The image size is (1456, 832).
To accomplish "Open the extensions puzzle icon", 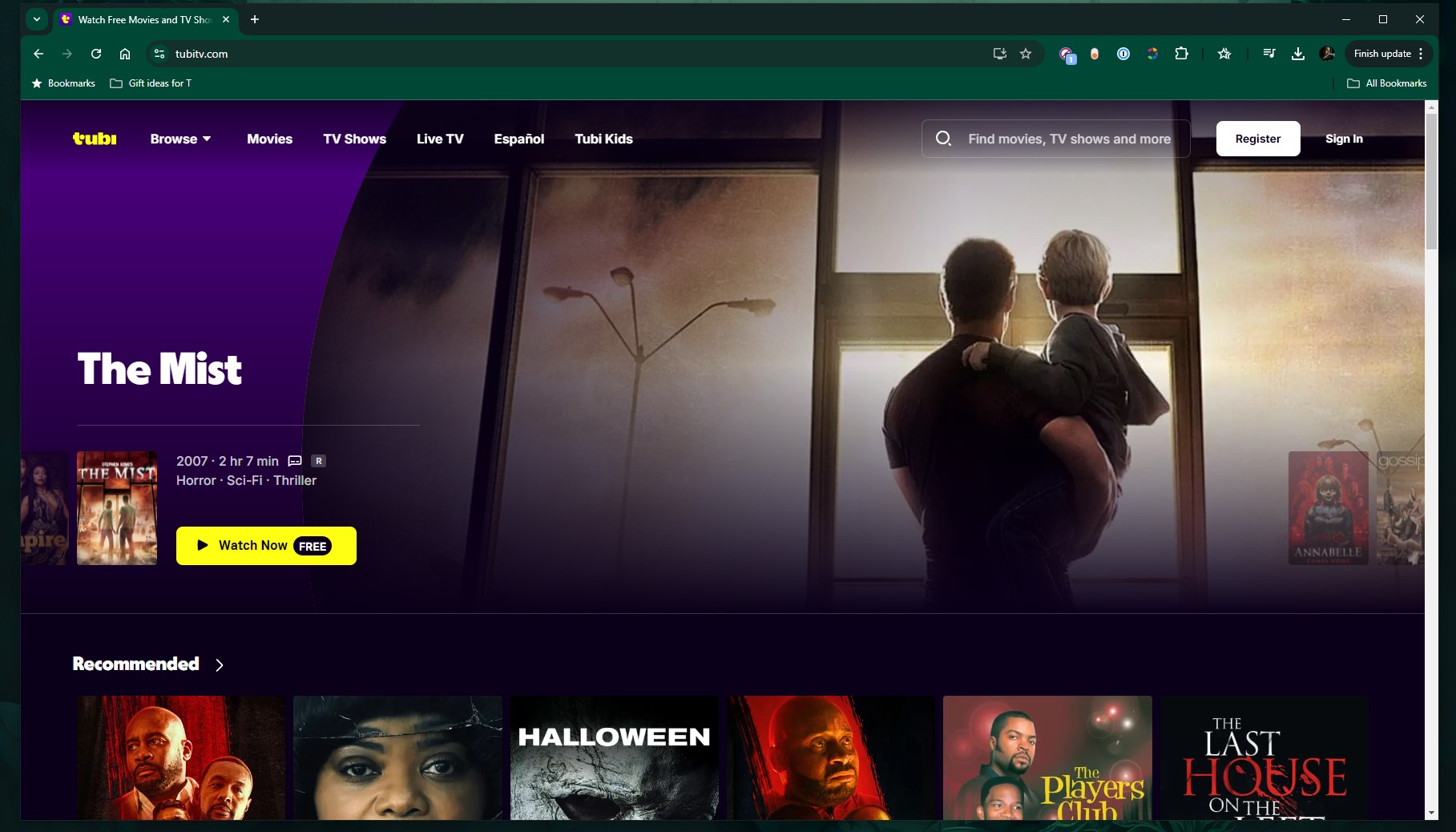I will click(1181, 54).
